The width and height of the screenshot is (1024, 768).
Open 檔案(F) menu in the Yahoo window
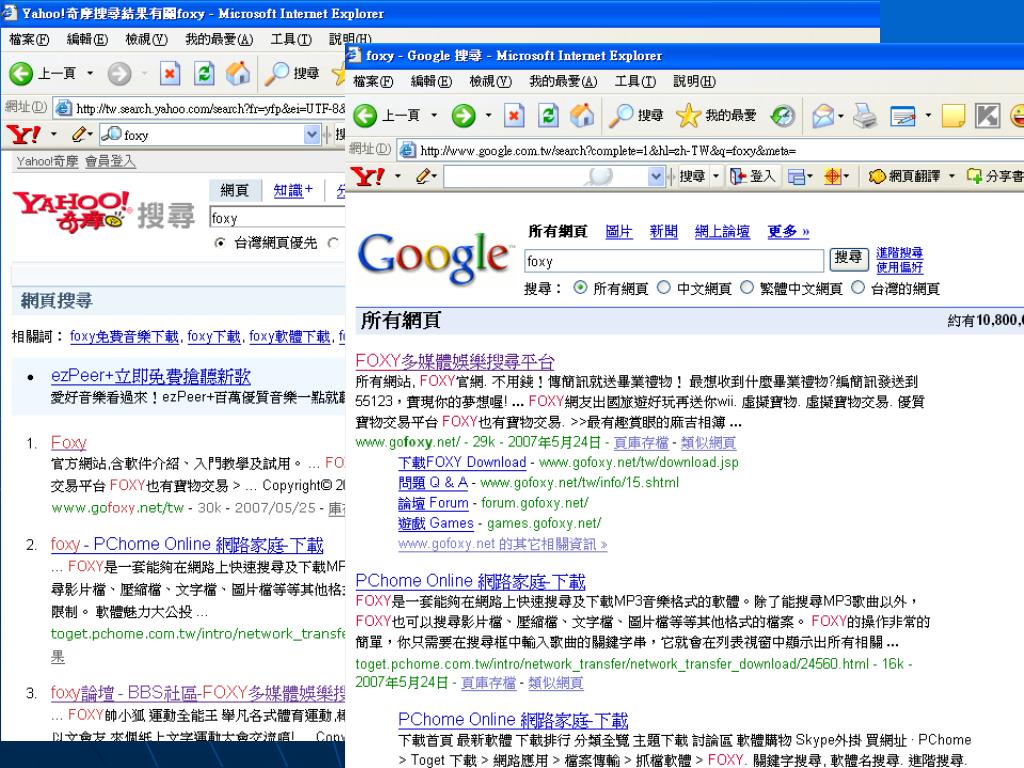coord(29,40)
